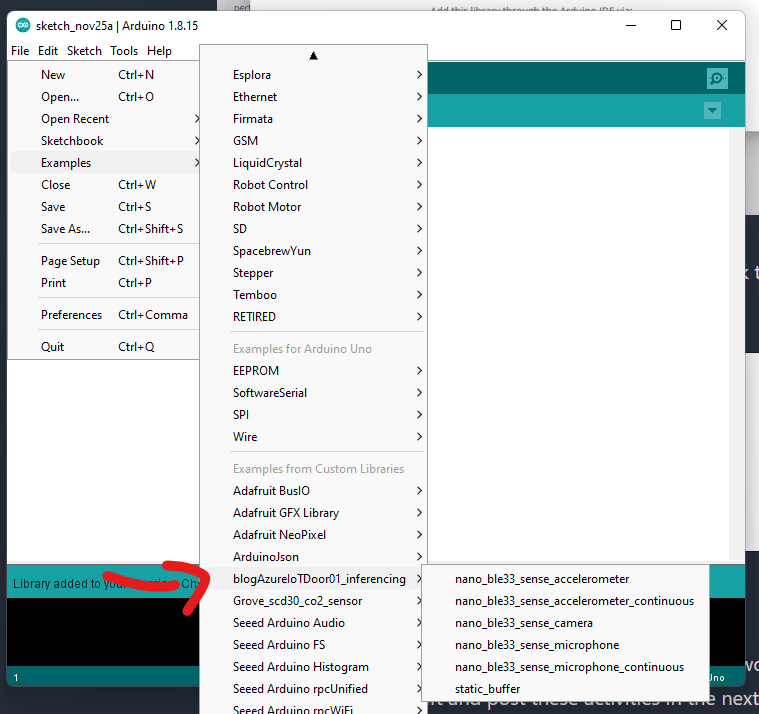Viewport: 759px width, 714px height.
Task: Open the Edit menu
Action: (48, 51)
